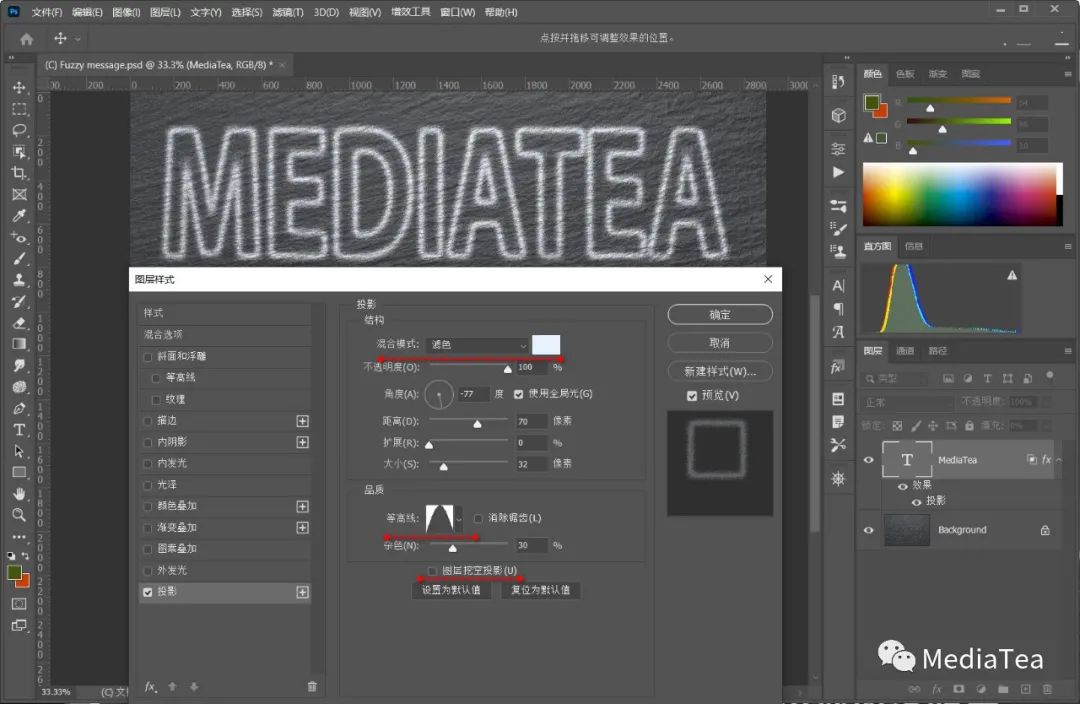Click the 杂色 slider handle

[x=453, y=548]
